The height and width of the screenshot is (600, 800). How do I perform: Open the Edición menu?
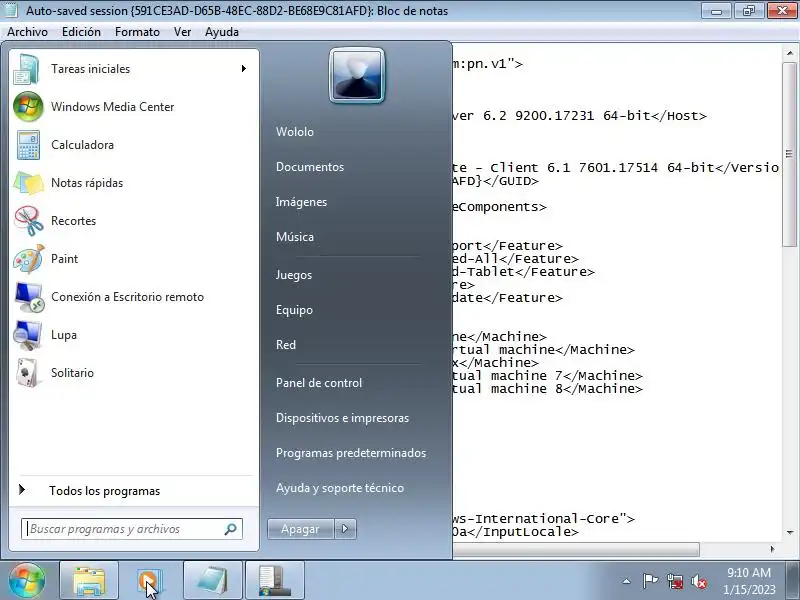click(81, 32)
